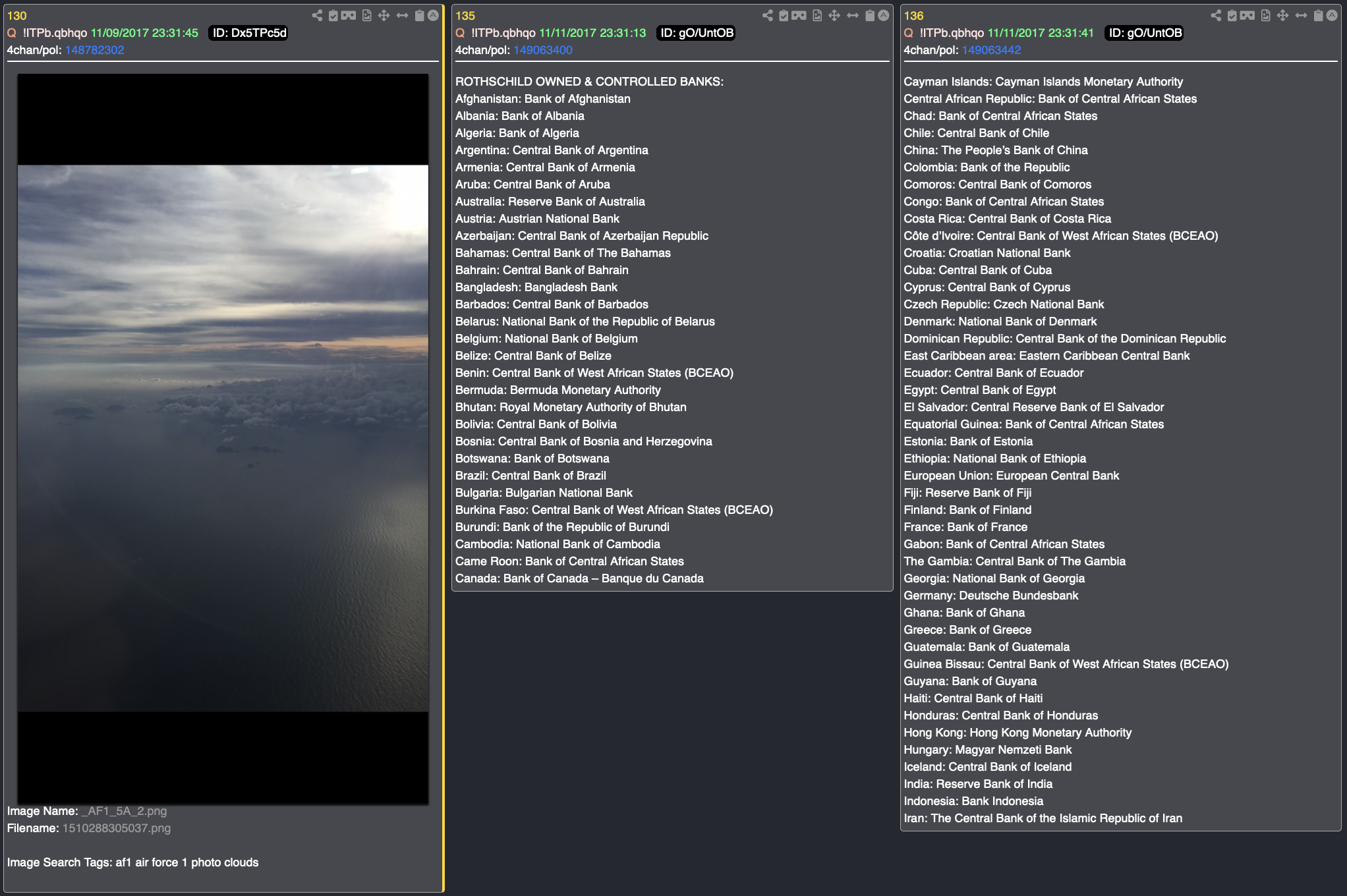
Task: Click post number 135
Action: [465, 16]
